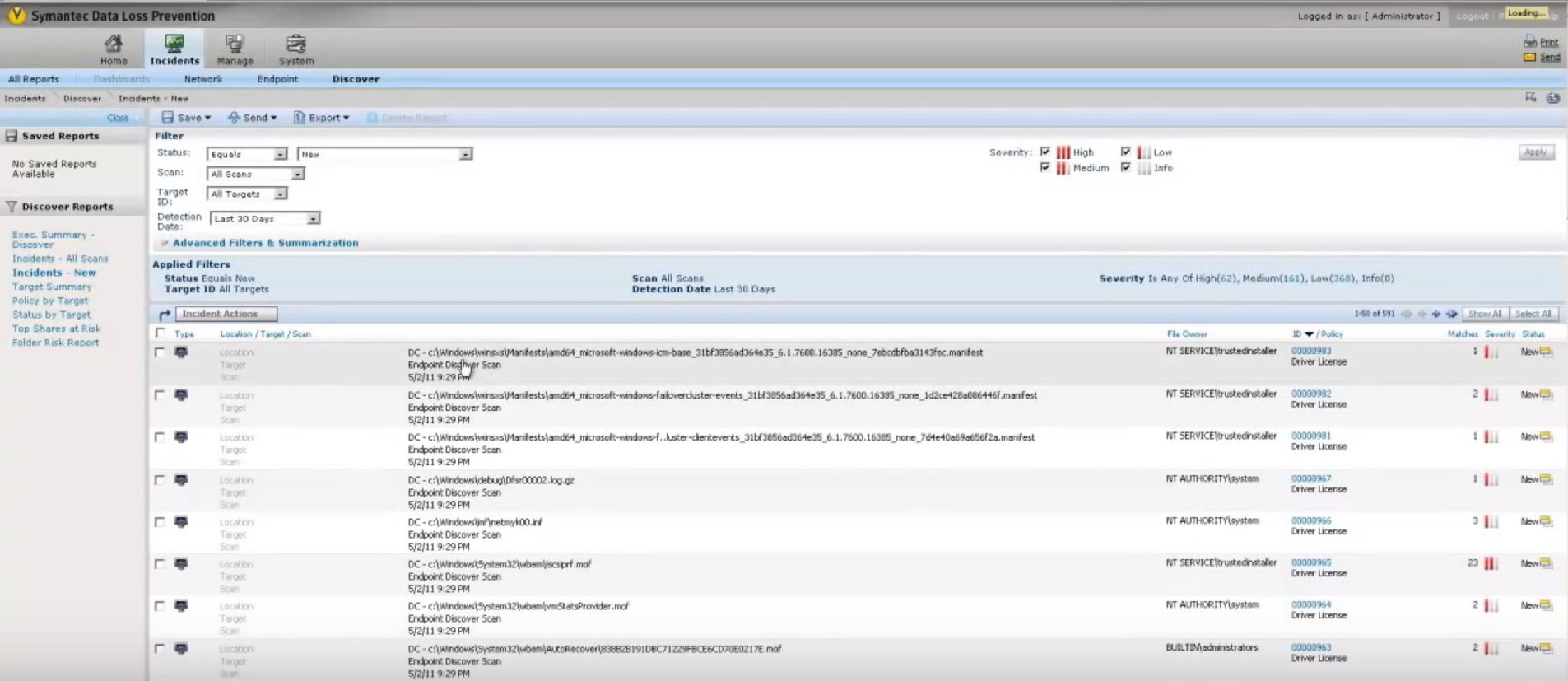Screen dimensions: 1568x681
Task: Open the Incidents section icon
Action: click(174, 43)
